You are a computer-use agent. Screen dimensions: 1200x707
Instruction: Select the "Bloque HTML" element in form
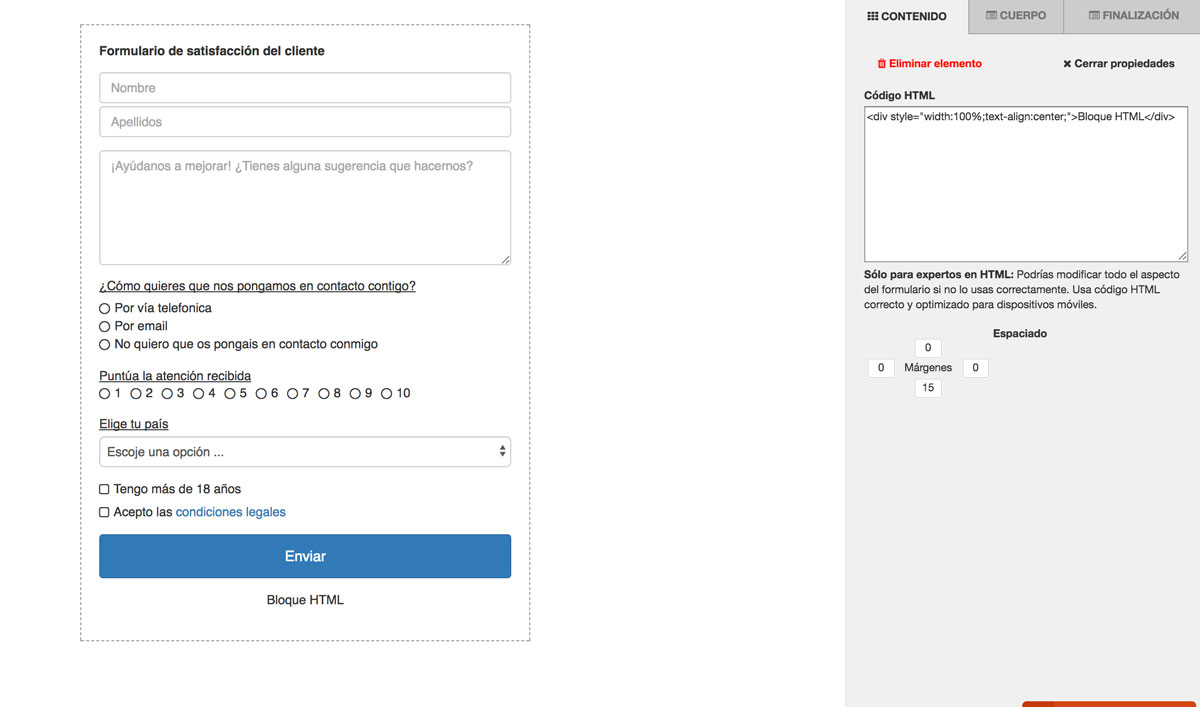pos(305,600)
